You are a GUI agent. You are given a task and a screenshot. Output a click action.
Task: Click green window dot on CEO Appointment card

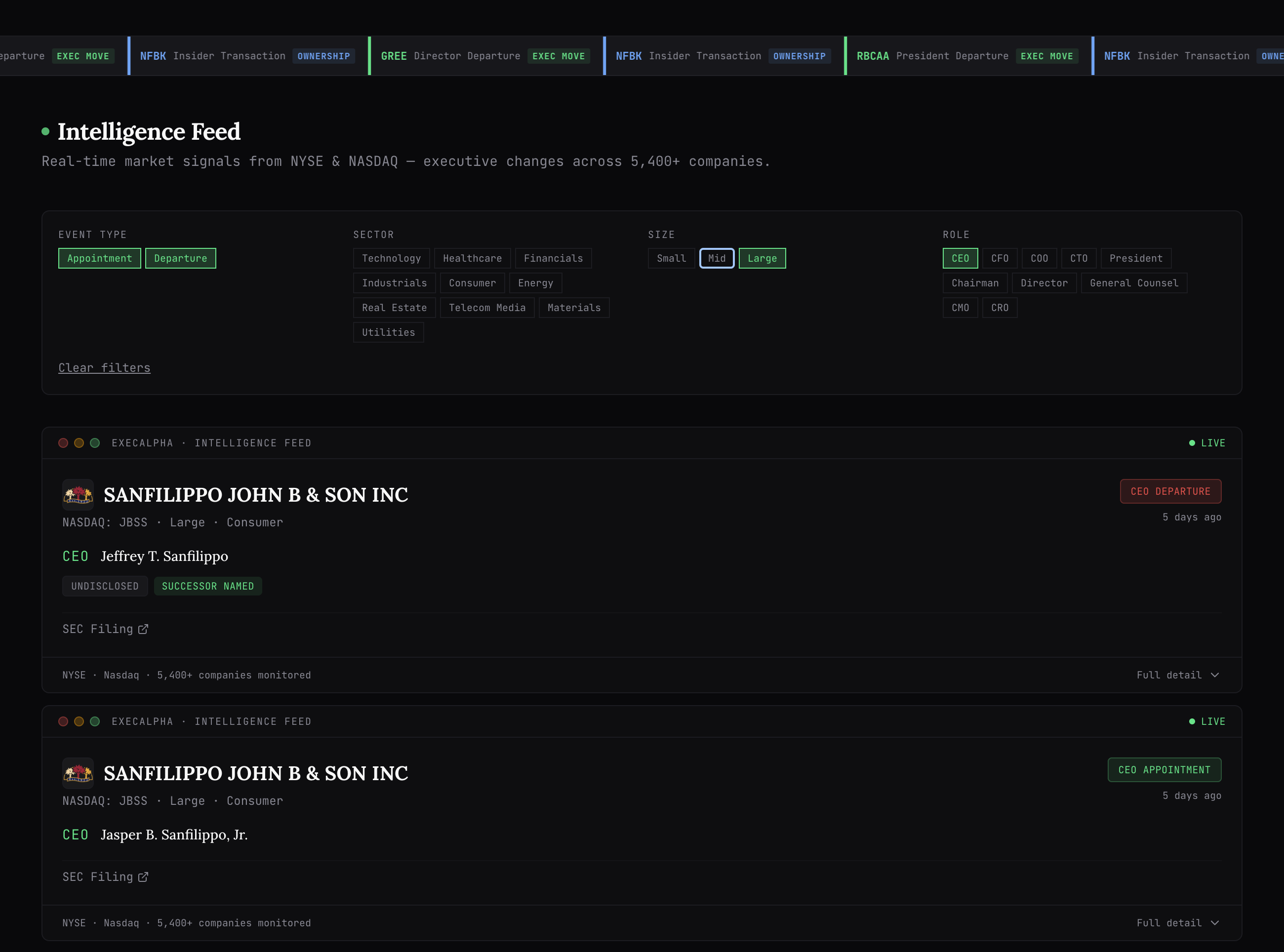coord(95,721)
